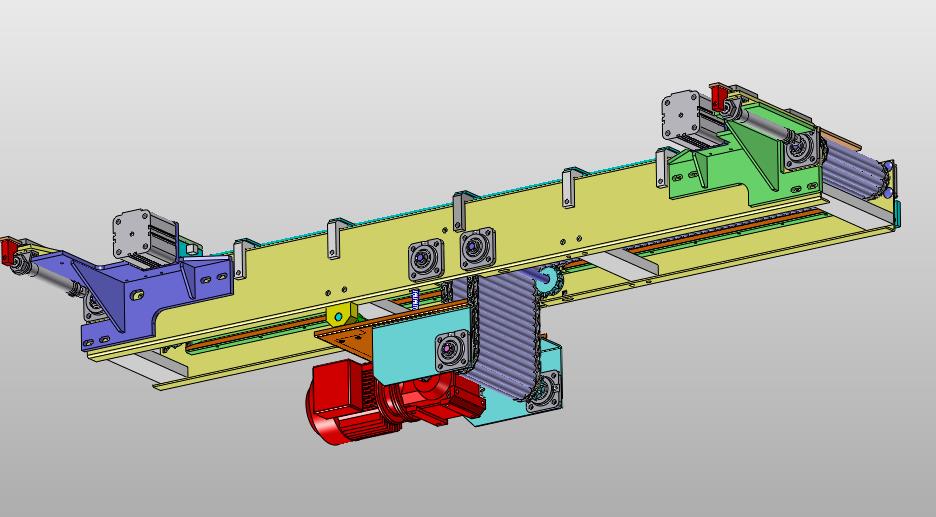Pick the small blue-white label strip below beam

click(x=415, y=298)
